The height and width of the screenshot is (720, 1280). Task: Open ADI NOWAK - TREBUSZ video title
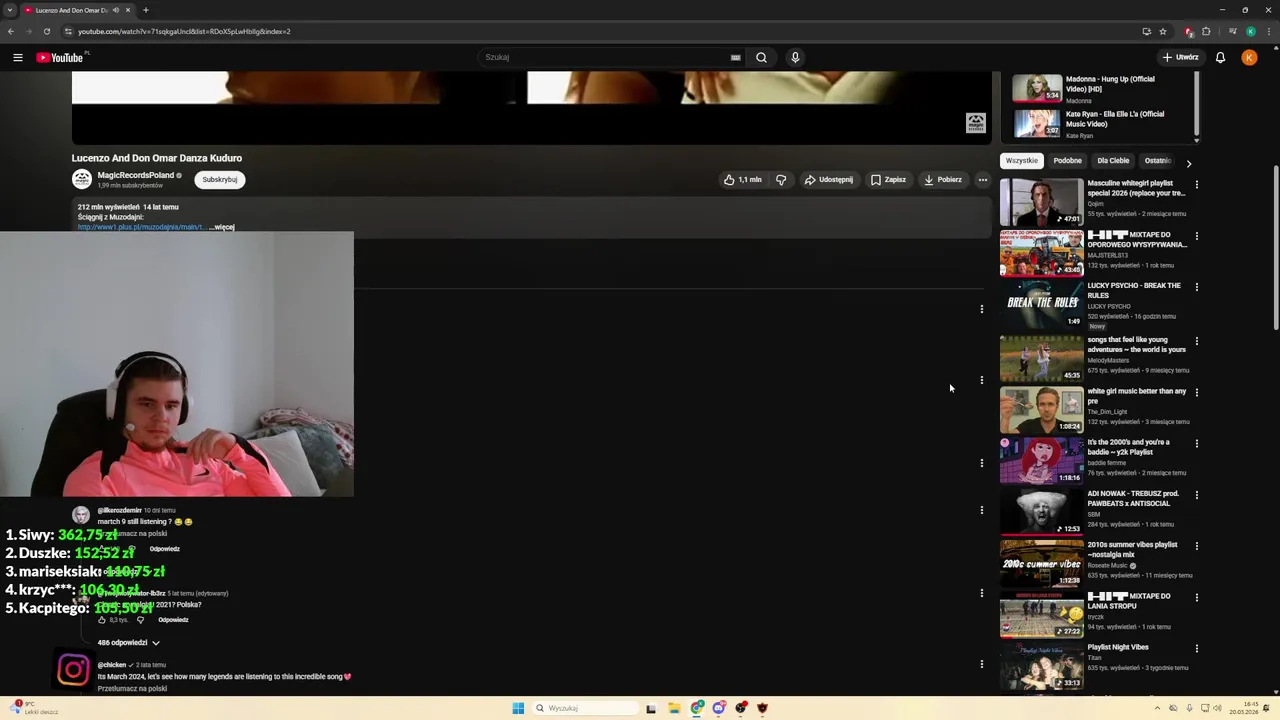[x=1133, y=498]
